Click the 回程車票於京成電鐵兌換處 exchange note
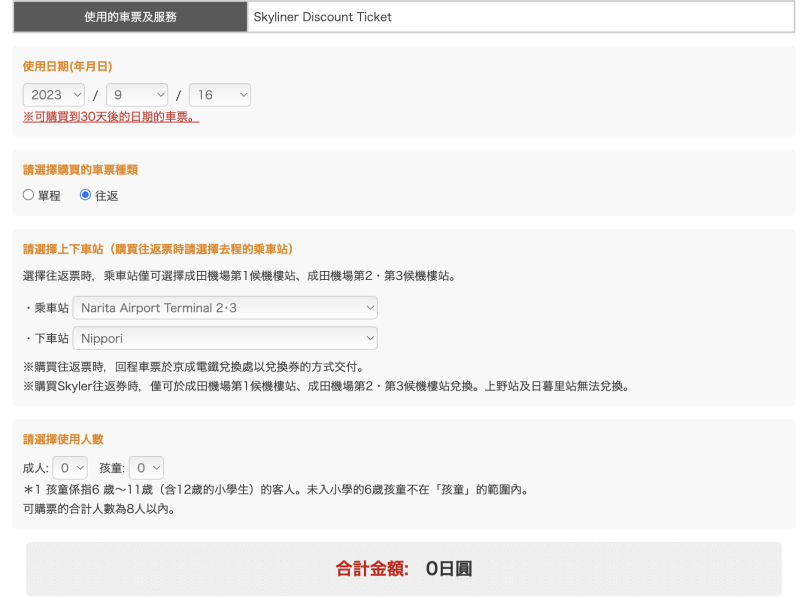The width and height of the screenshot is (807, 597). 194,367
